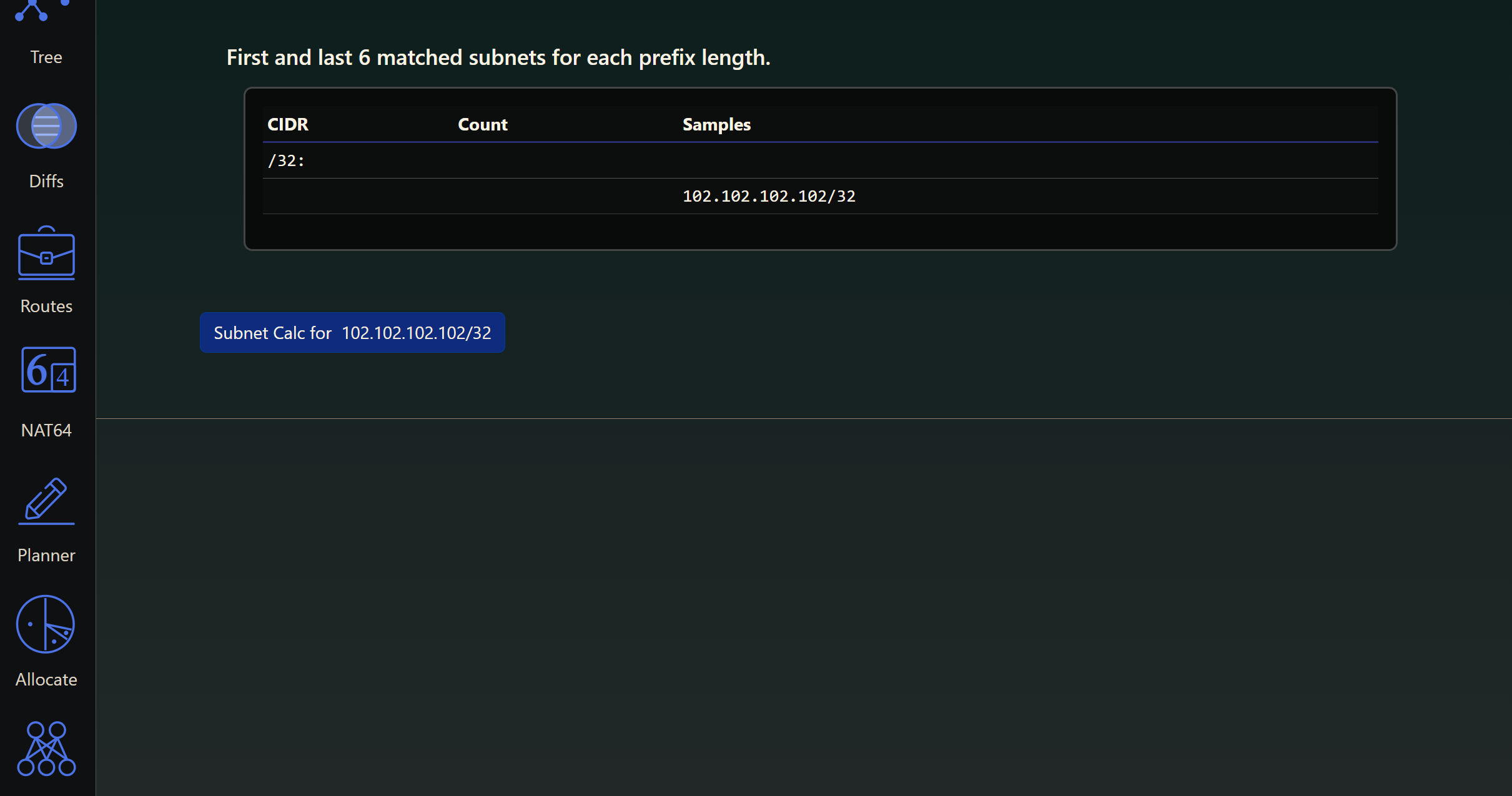Click the Allocate label text
The image size is (1512, 796).
(46, 680)
